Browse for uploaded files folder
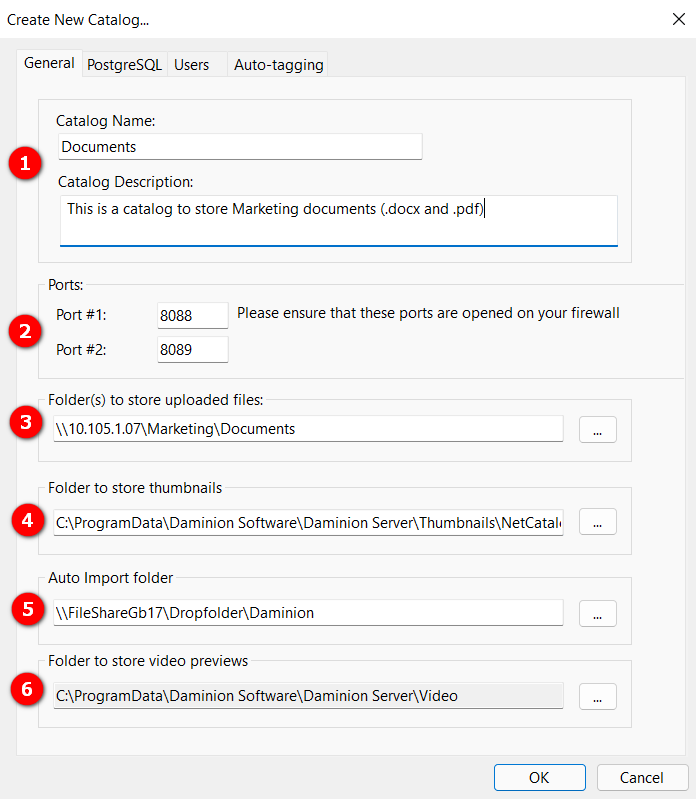The width and height of the screenshot is (696, 799). click(597, 430)
